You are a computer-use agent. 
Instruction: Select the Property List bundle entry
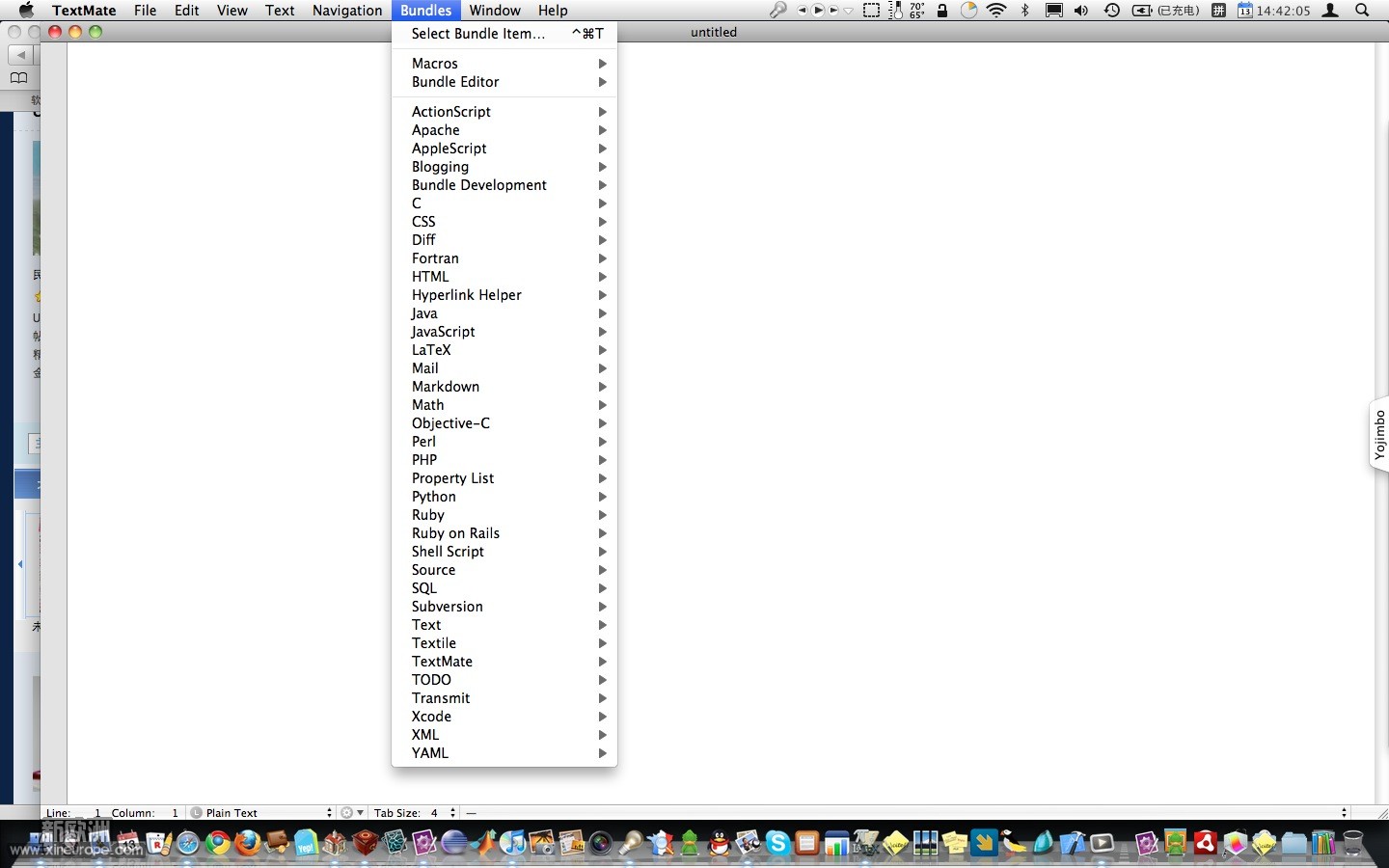504,478
